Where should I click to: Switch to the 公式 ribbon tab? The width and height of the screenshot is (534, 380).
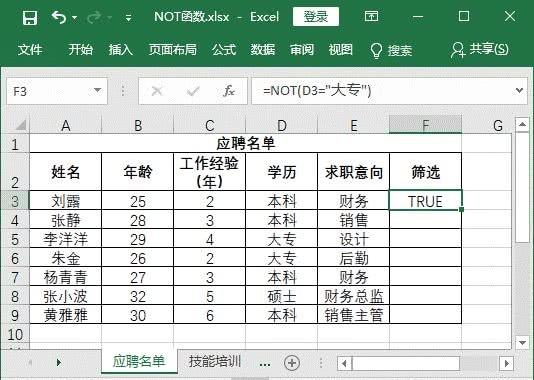click(224, 50)
